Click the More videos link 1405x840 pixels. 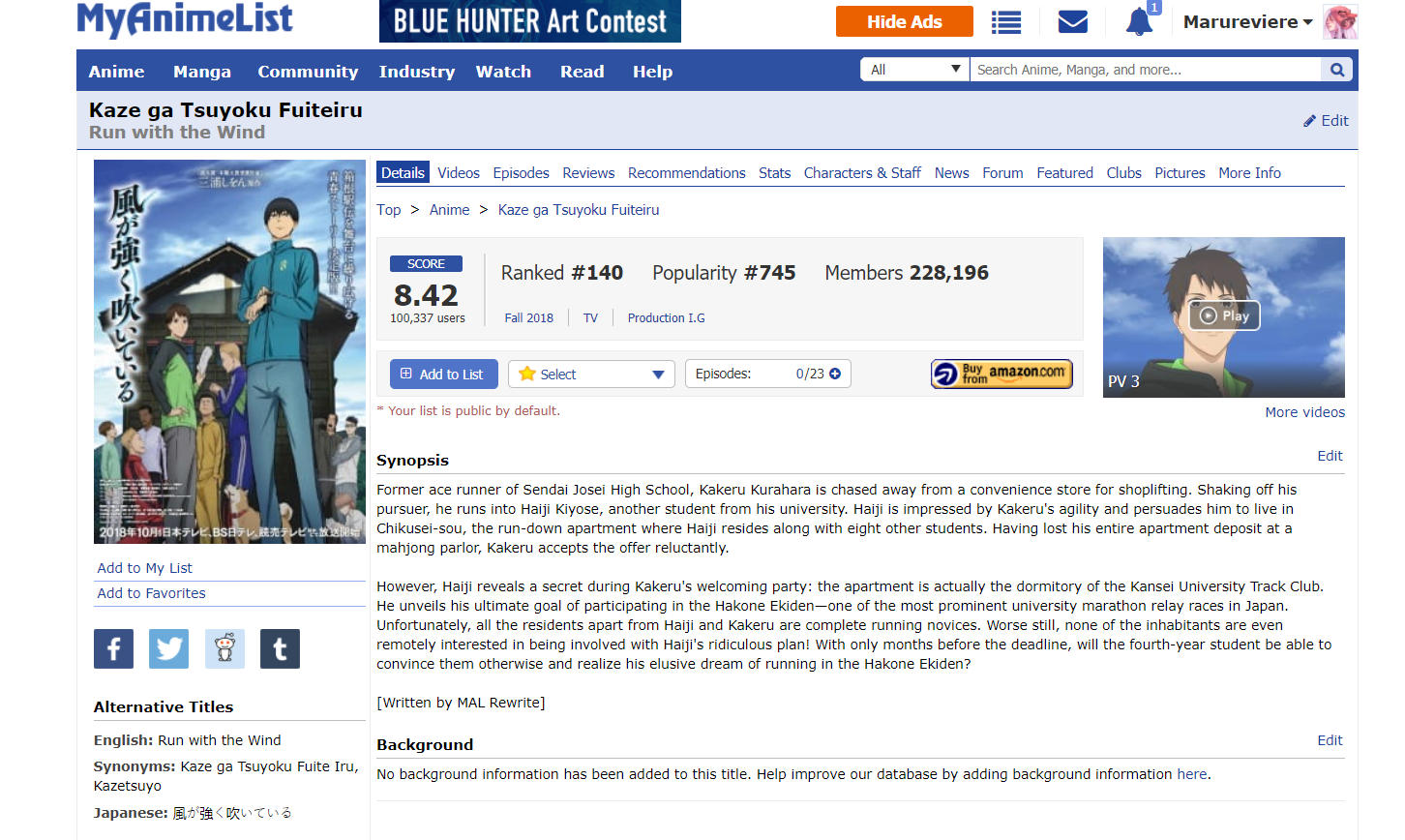[1305, 412]
